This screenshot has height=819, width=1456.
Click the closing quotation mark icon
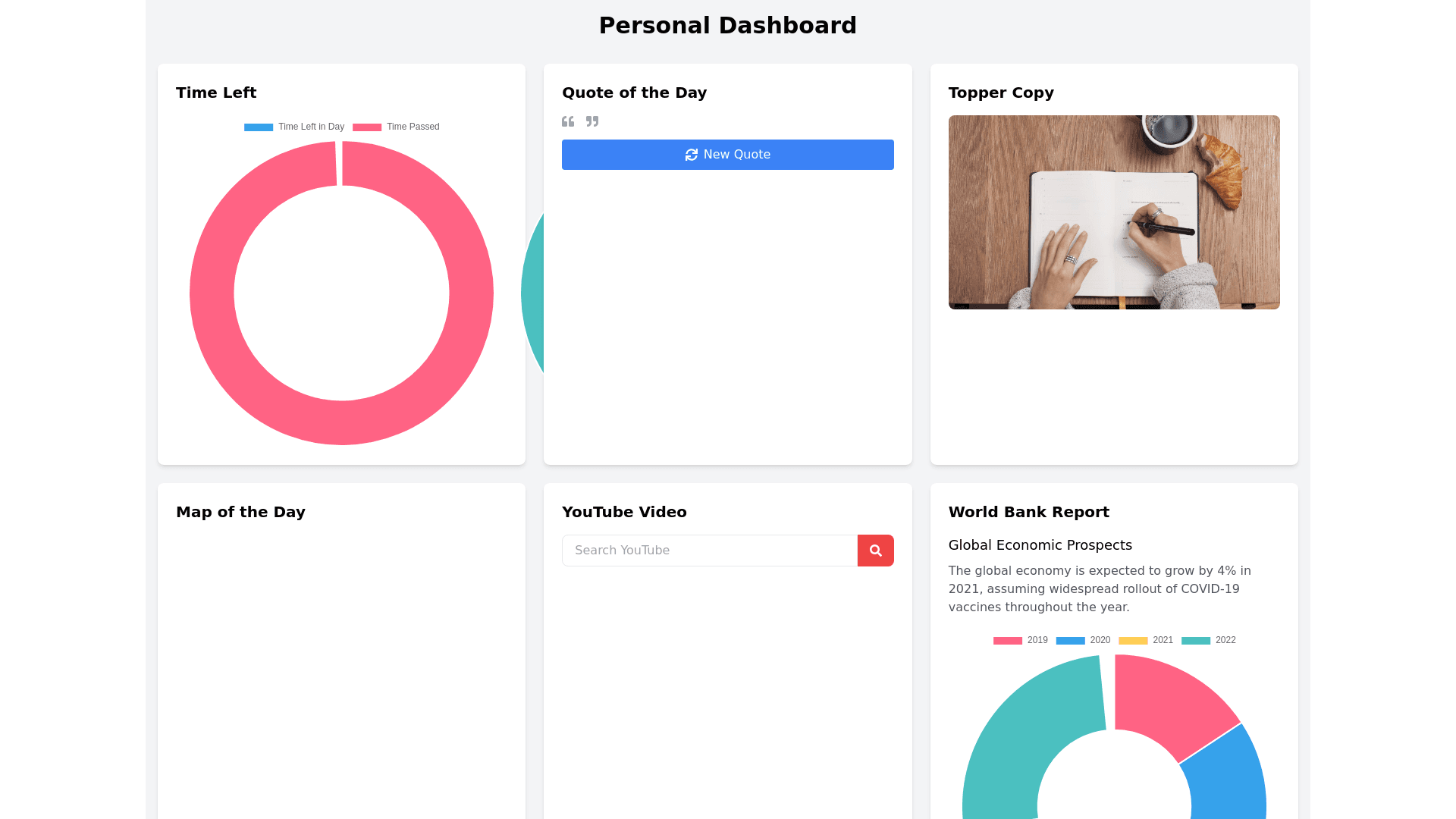(x=592, y=121)
